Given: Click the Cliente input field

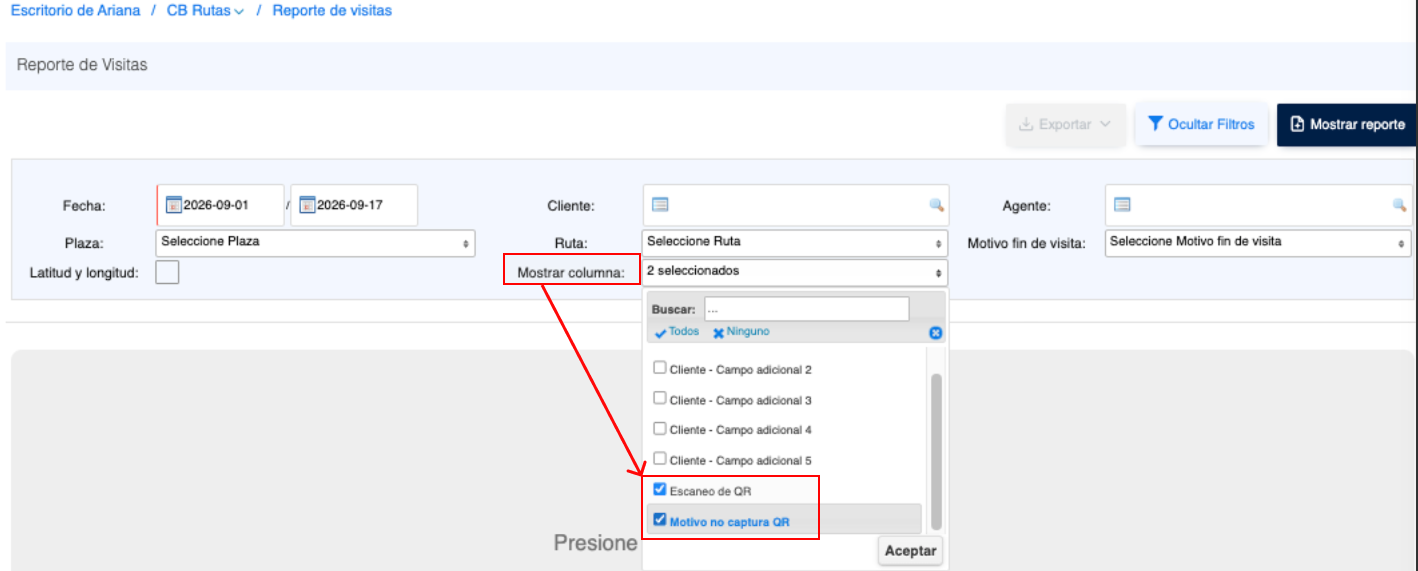Looking at the screenshot, I should coord(795,205).
